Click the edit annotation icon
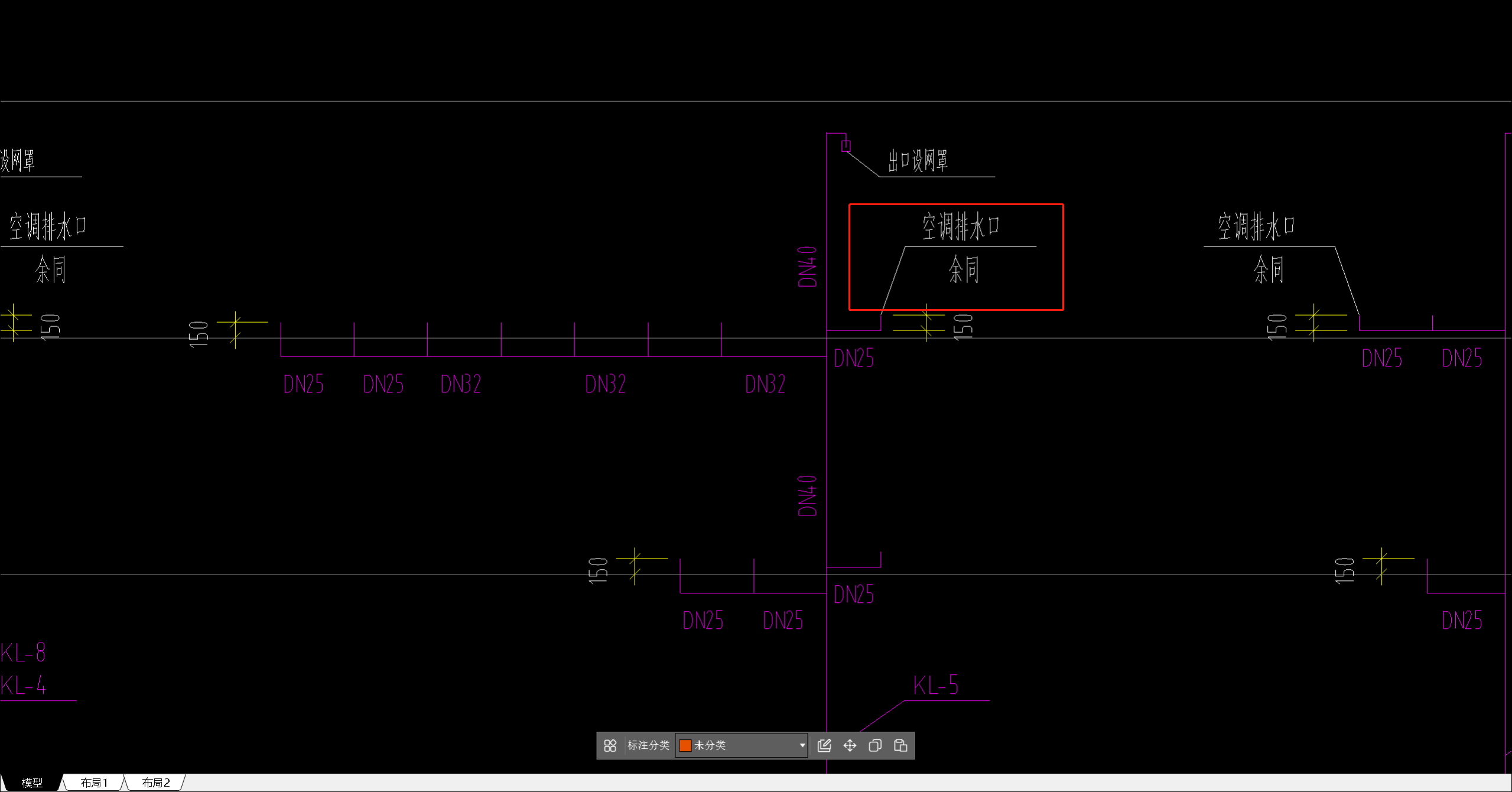Viewport: 1512px width, 792px height. [x=824, y=745]
